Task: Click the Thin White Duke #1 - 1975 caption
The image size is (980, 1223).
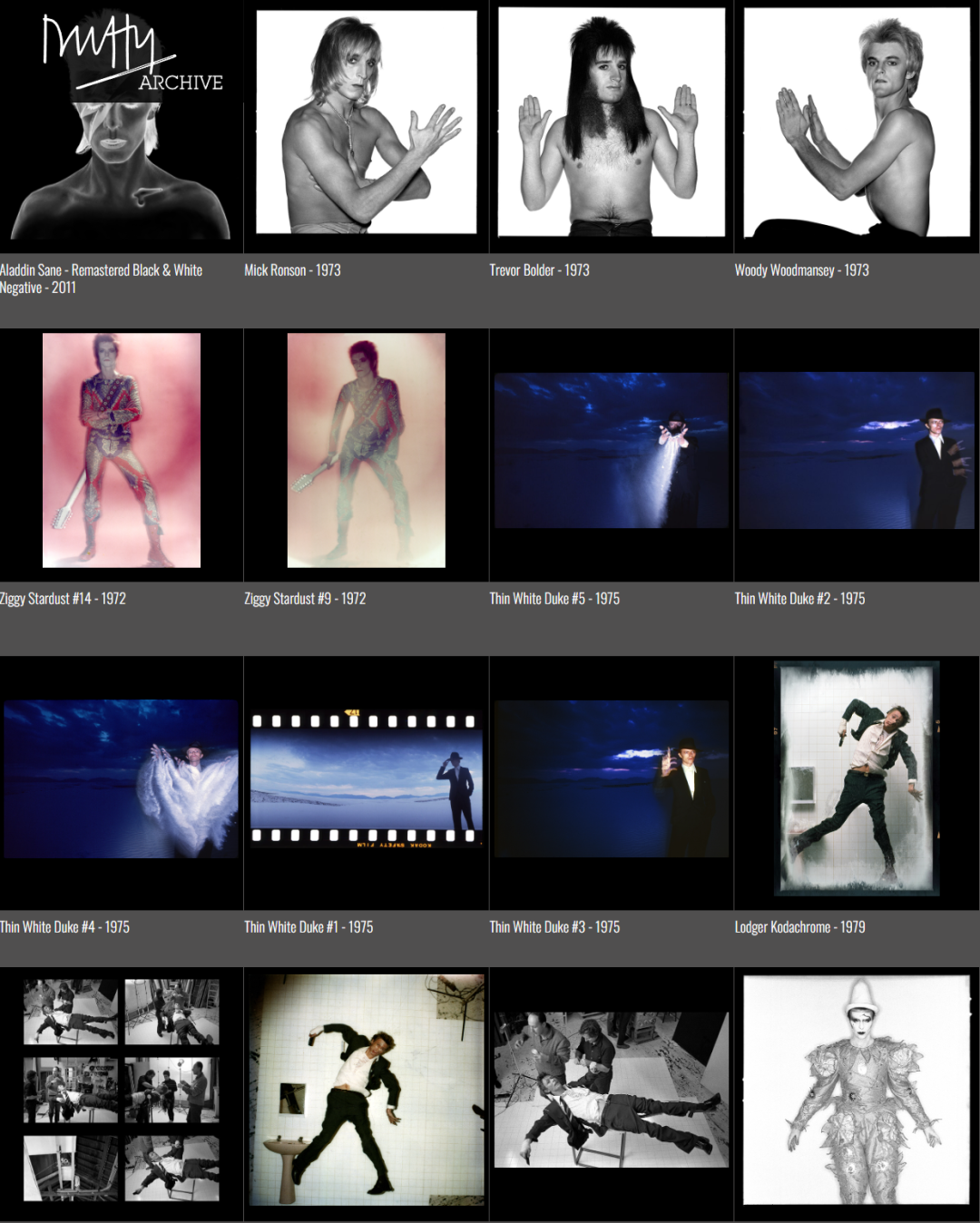Action: [x=309, y=927]
